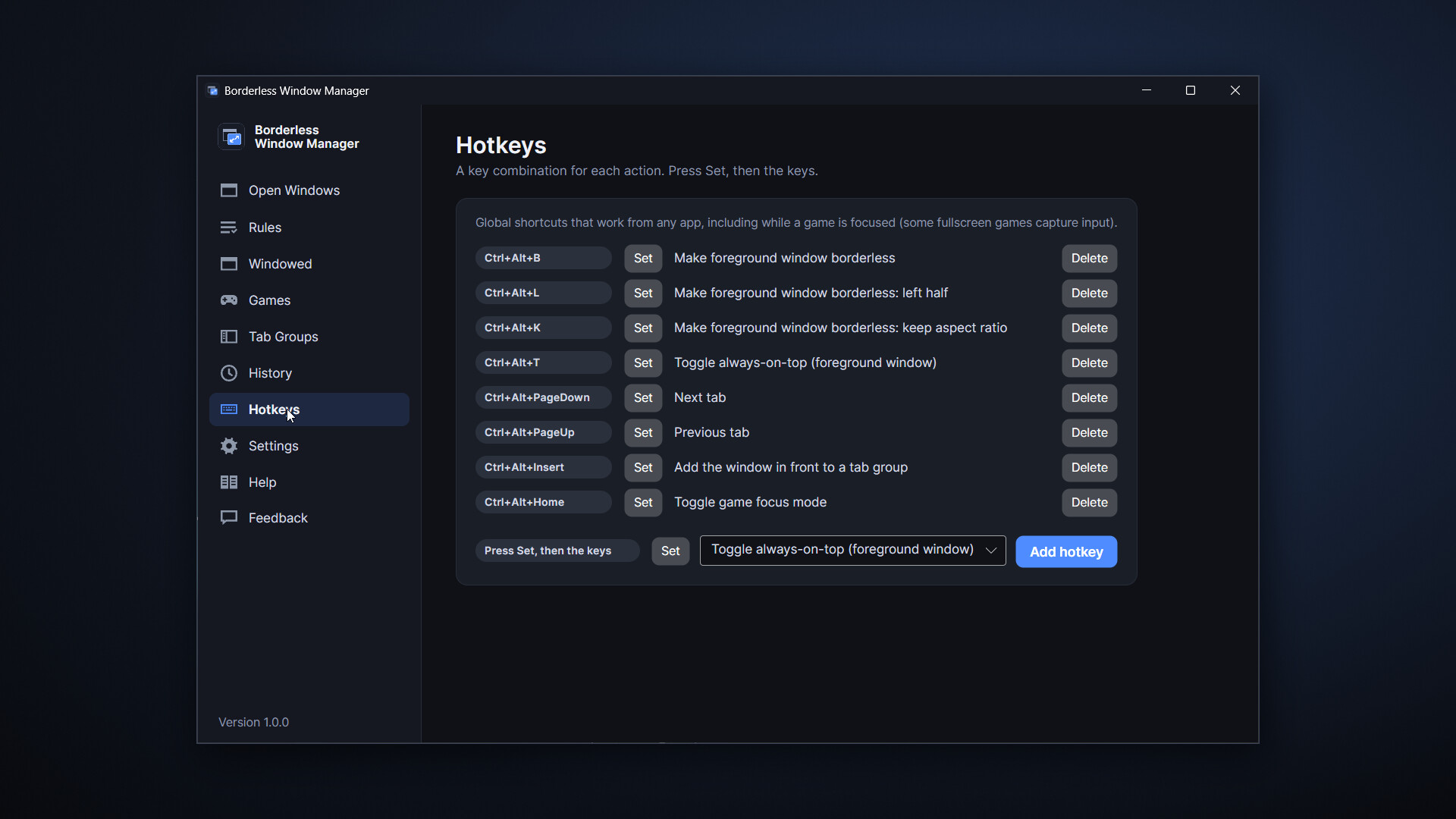1456x819 pixels.
Task: Click the Ctrl+Alt+Home key field
Action: (x=544, y=503)
